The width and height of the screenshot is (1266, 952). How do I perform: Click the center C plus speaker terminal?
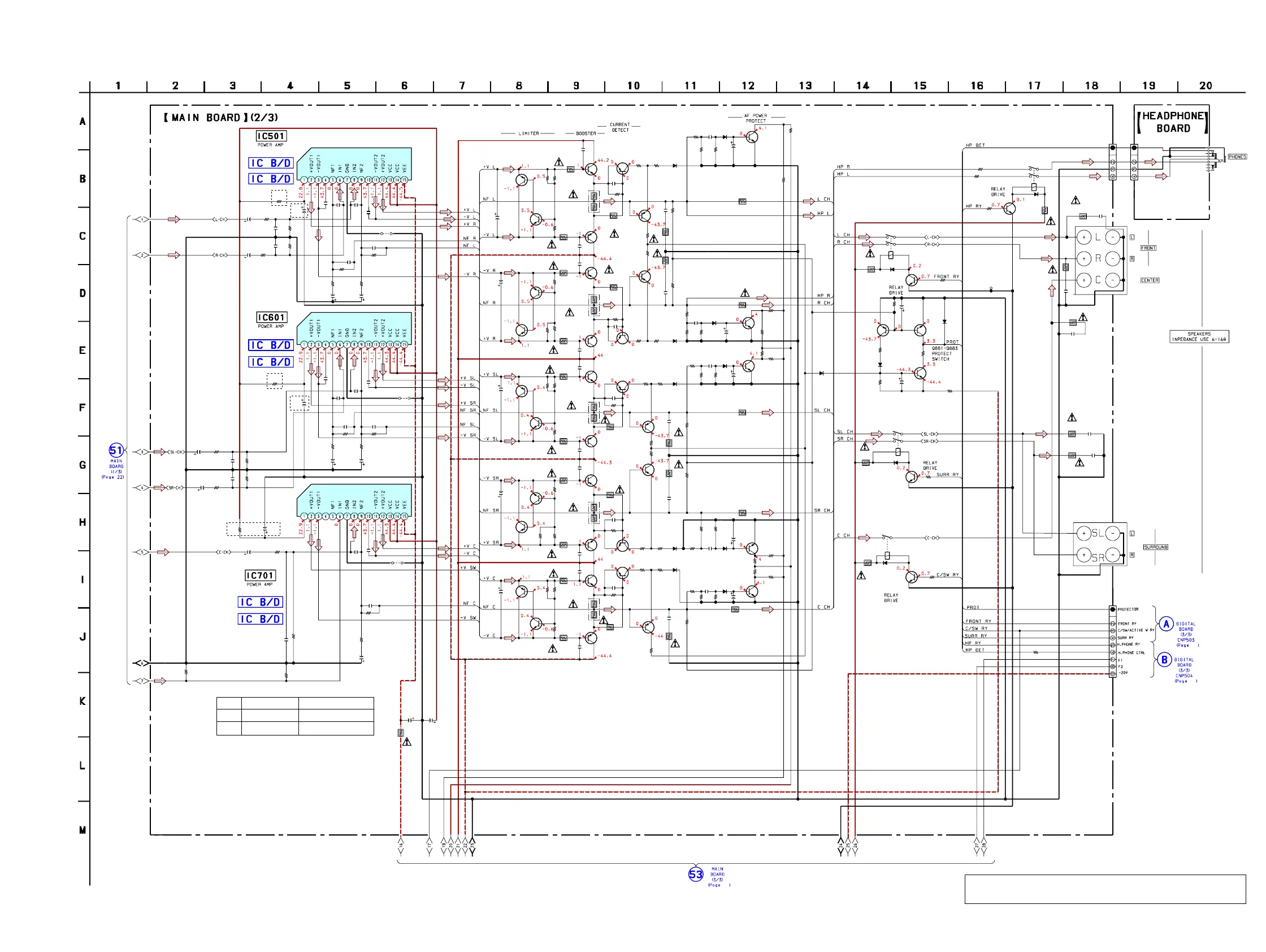(1083, 280)
